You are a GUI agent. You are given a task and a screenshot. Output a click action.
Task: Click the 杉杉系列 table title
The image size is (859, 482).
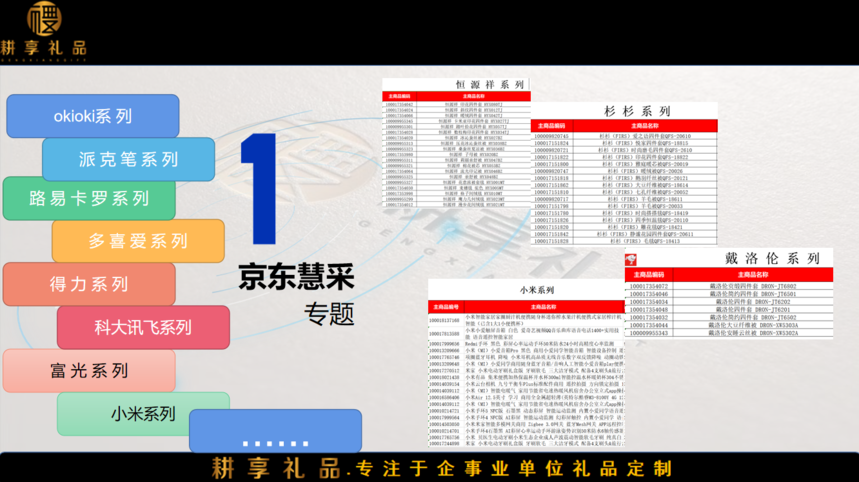pos(638,111)
